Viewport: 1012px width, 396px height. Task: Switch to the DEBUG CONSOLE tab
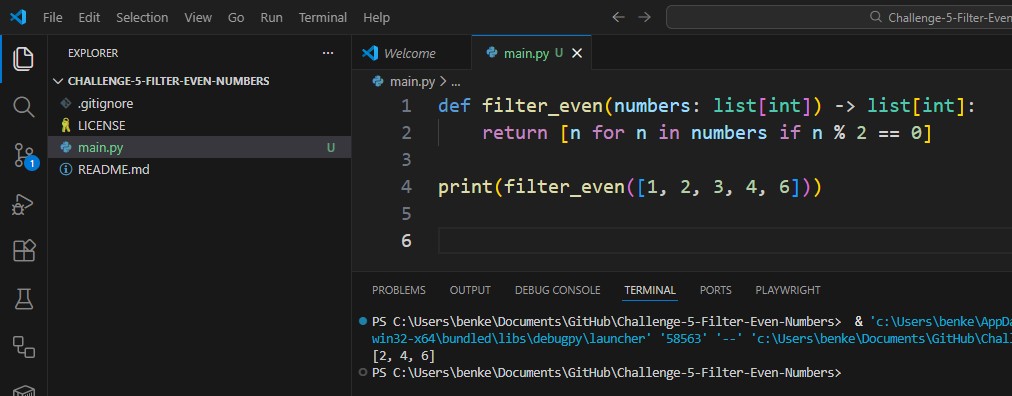tap(558, 290)
